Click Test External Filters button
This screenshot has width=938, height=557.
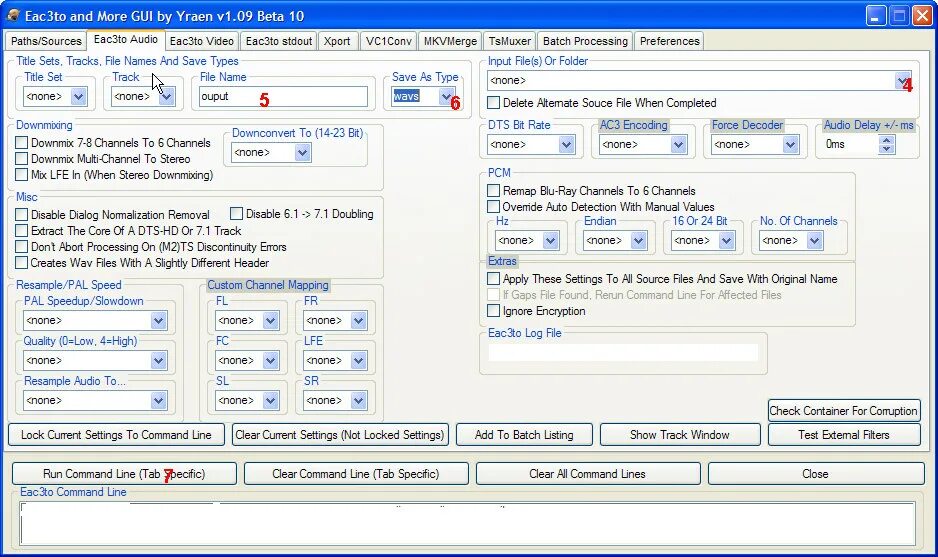(844, 435)
